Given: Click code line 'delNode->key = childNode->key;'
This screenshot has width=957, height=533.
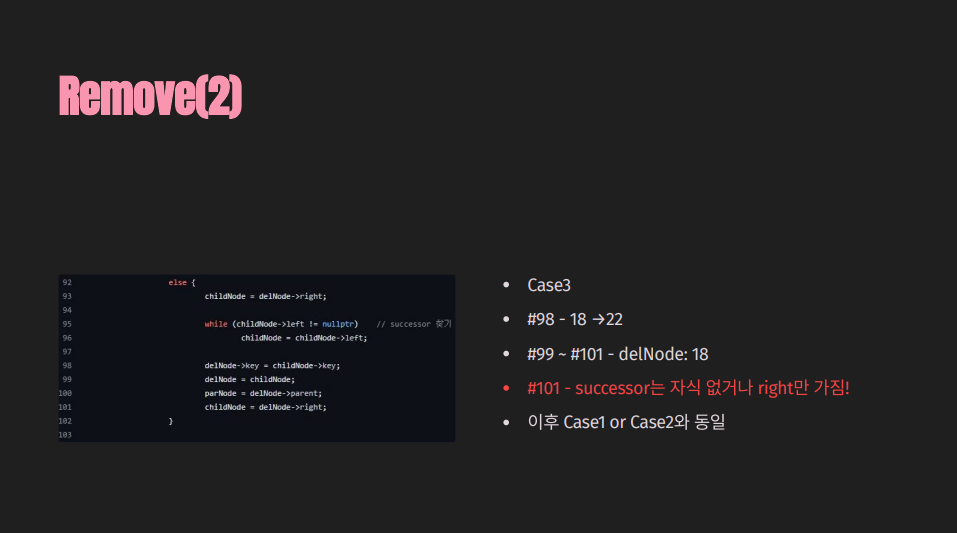Looking at the screenshot, I should click(272, 366).
